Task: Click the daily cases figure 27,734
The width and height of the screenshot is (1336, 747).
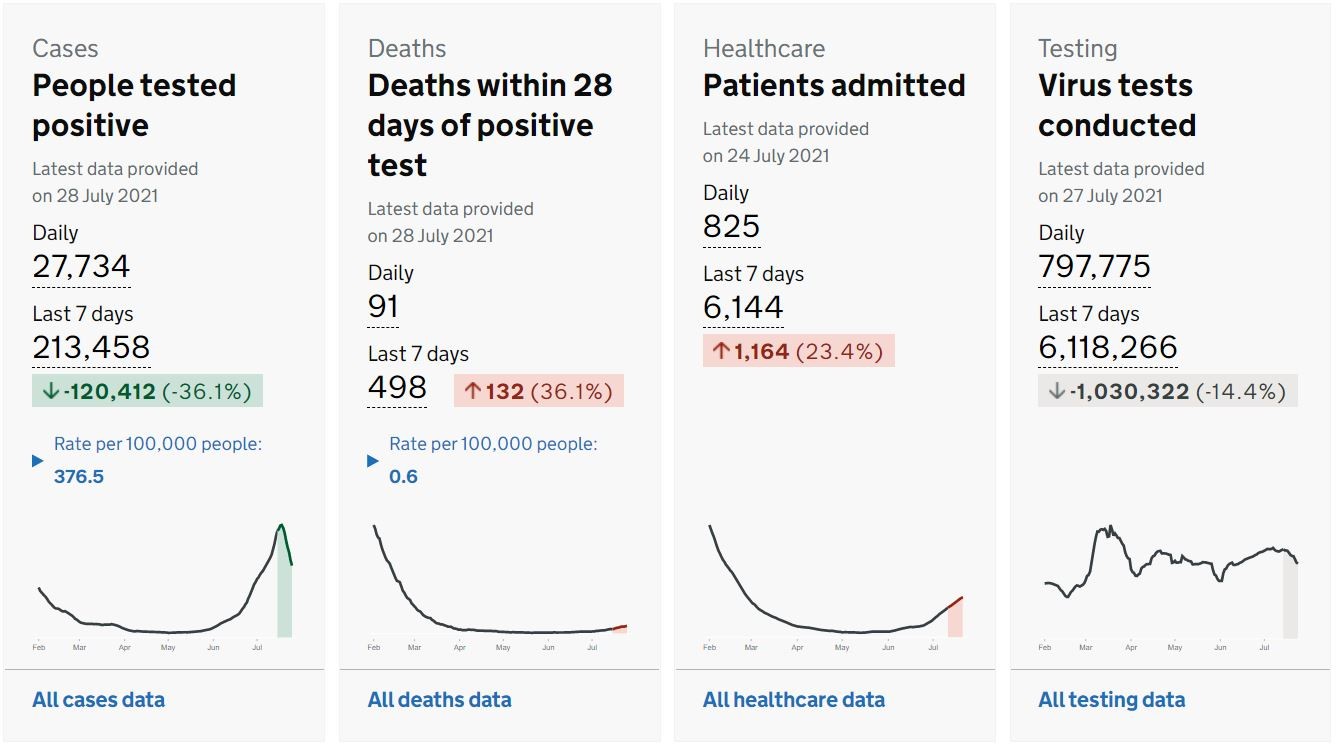Action: (81, 267)
